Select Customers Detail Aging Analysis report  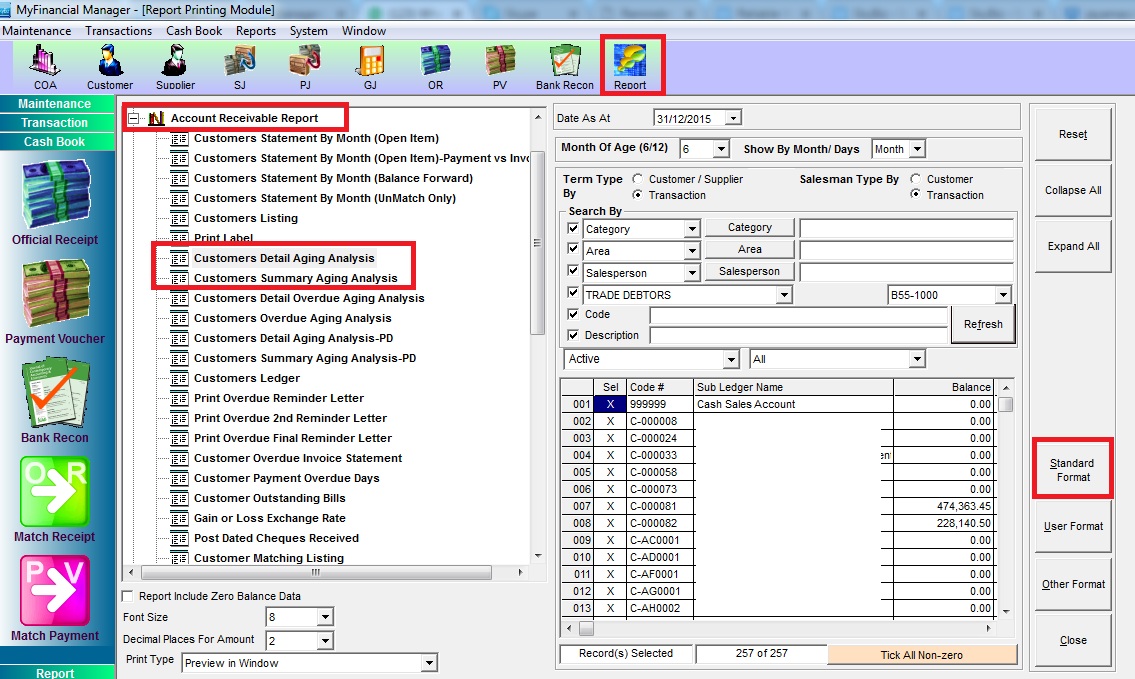point(284,258)
